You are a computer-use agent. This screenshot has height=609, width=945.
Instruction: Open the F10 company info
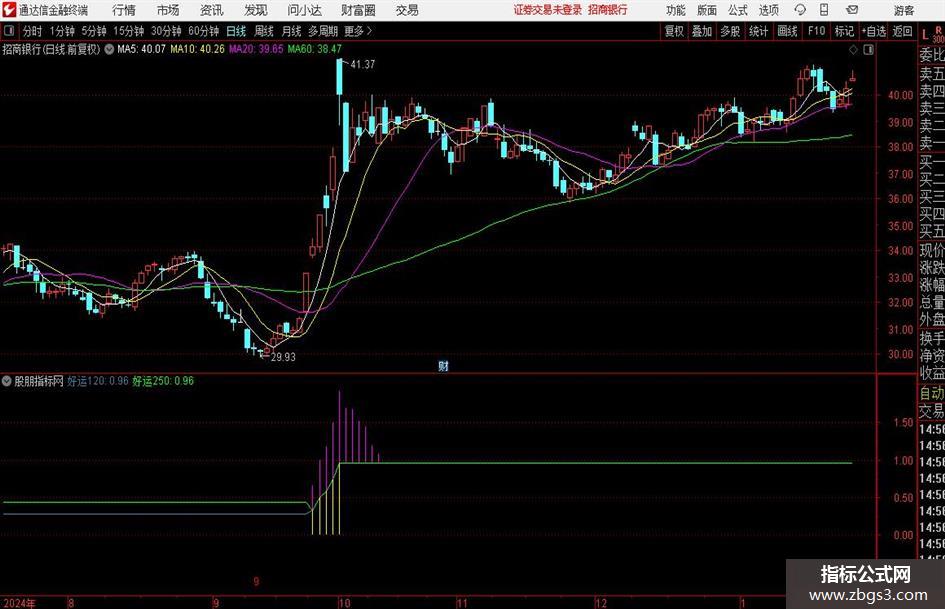click(816, 31)
